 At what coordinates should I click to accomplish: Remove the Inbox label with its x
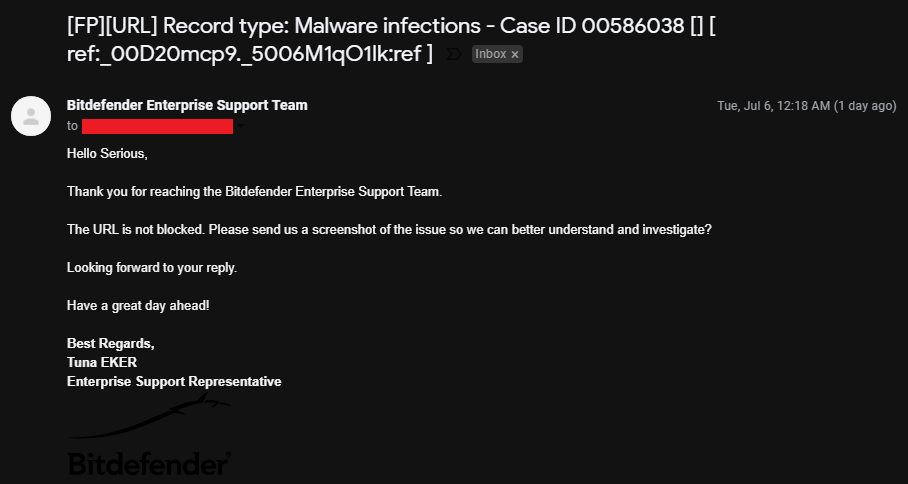pyautogui.click(x=515, y=55)
